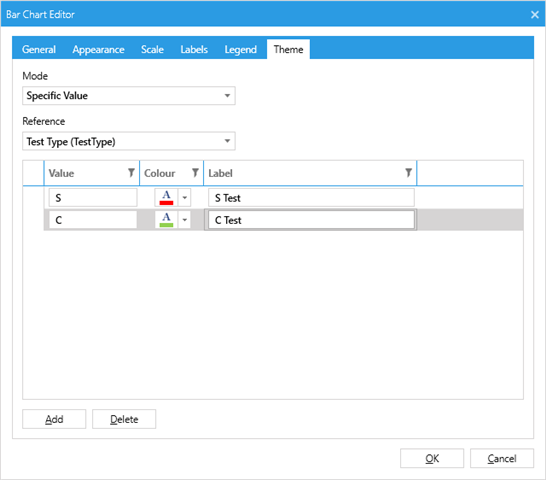
Task: Confirm with the OK button
Action: click(432, 458)
